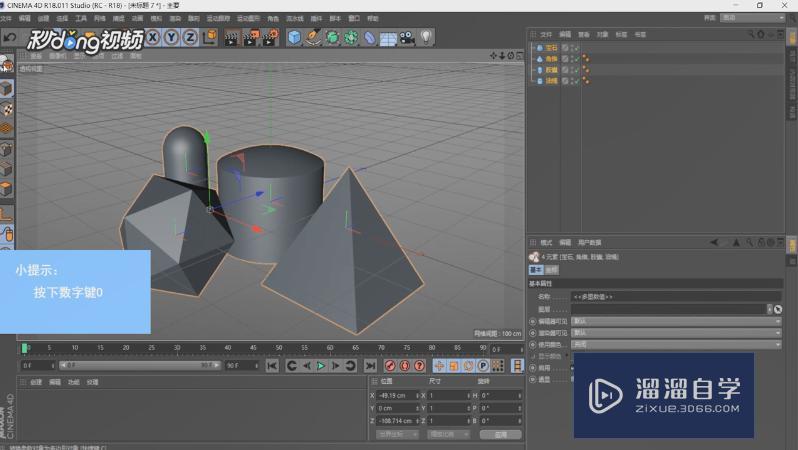This screenshot has height=450, width=798.
Task: Select the pyramid object (second) in object manager
Action: click(x=551, y=59)
